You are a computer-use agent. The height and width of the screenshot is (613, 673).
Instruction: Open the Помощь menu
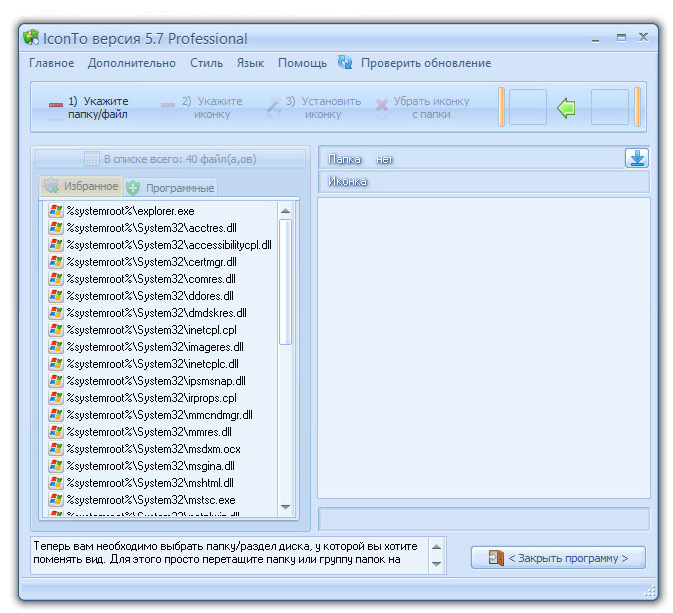(x=302, y=63)
